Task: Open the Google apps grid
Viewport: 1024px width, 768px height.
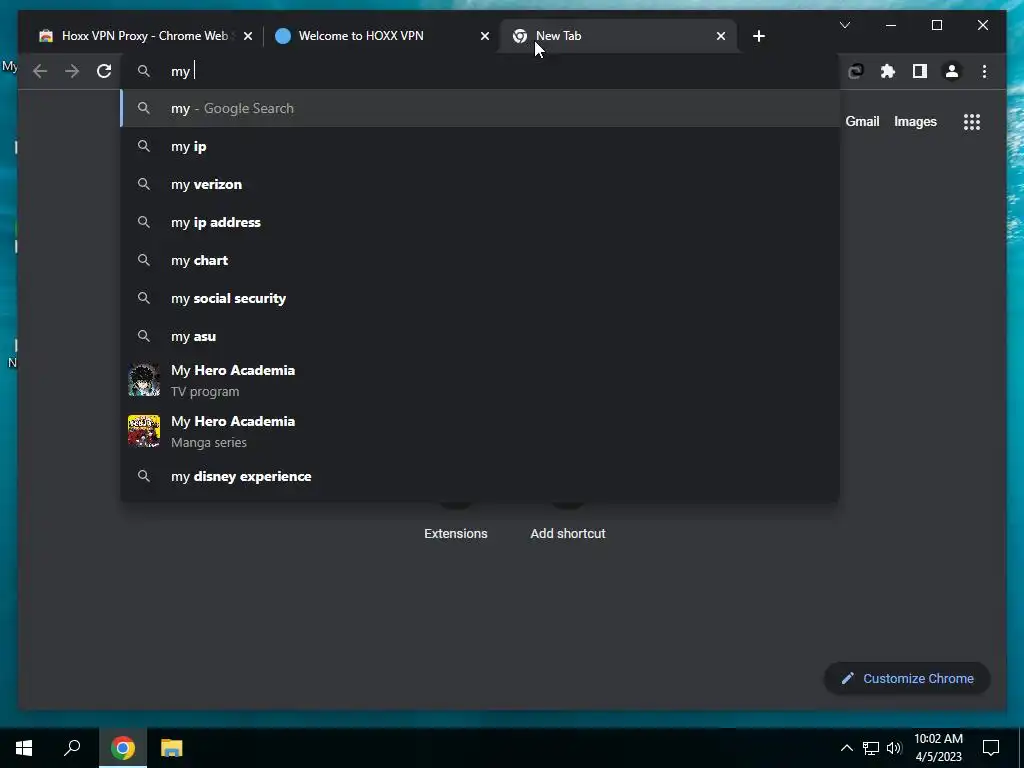Action: (x=972, y=122)
